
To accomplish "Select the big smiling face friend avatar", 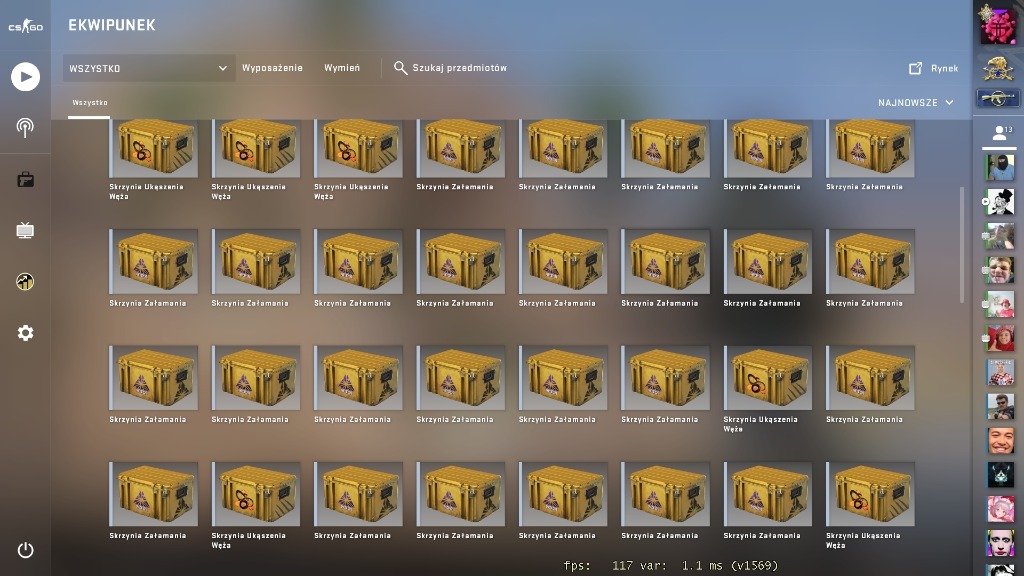I will [x=1000, y=441].
